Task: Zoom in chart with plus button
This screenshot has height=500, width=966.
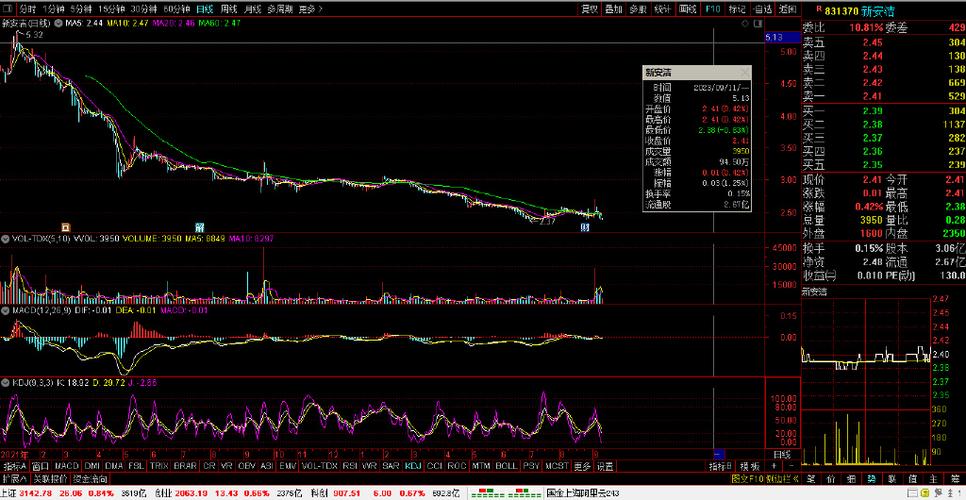Action: click(775, 466)
